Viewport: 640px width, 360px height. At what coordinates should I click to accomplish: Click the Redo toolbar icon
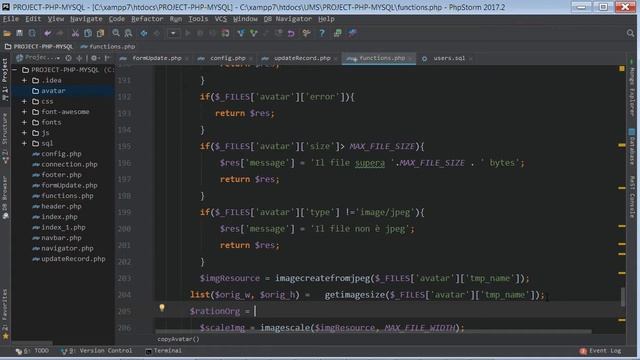[x=60, y=33]
